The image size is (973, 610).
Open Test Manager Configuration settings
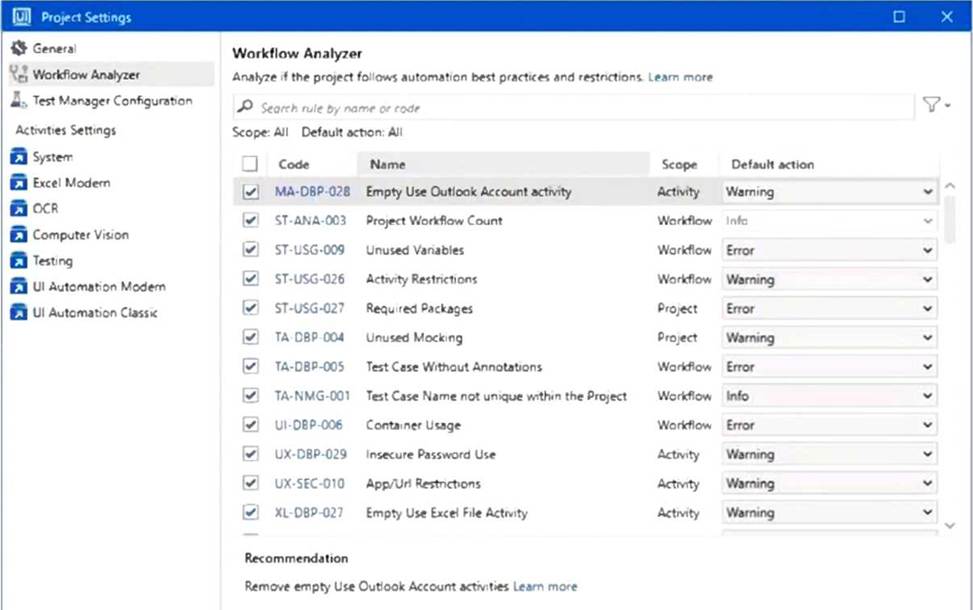112,101
